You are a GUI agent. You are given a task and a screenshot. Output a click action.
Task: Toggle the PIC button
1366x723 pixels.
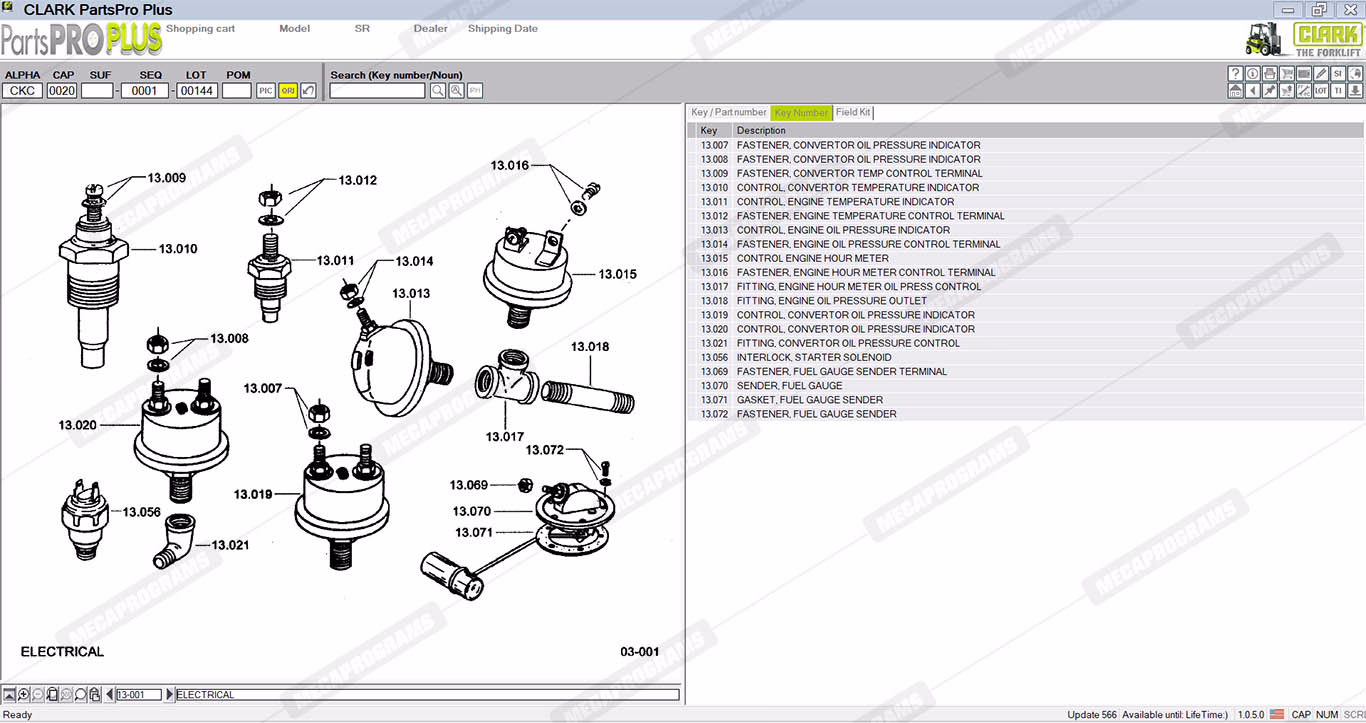point(265,91)
